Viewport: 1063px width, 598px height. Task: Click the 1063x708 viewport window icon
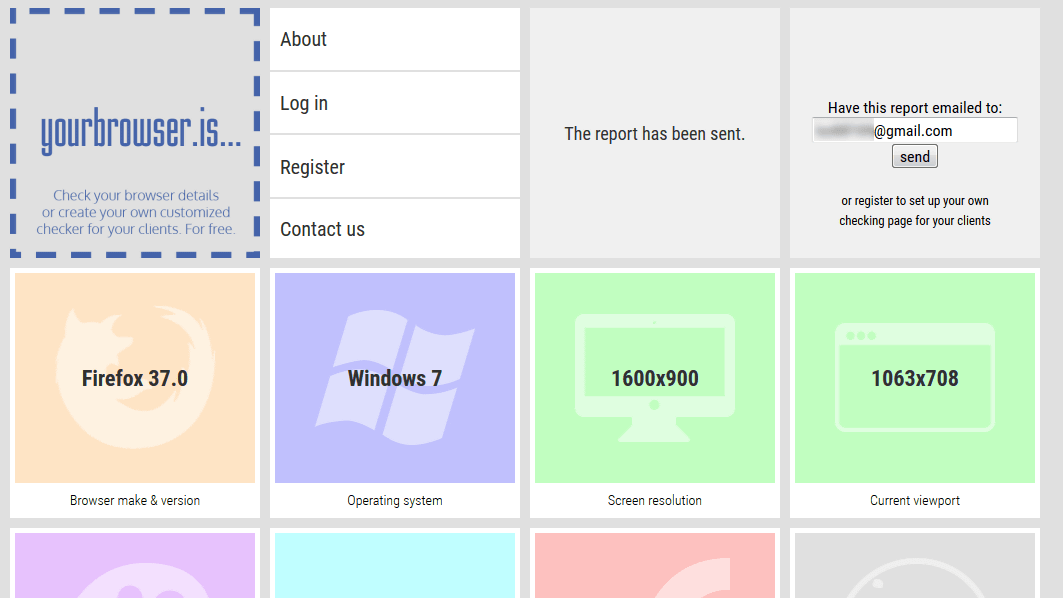point(915,378)
